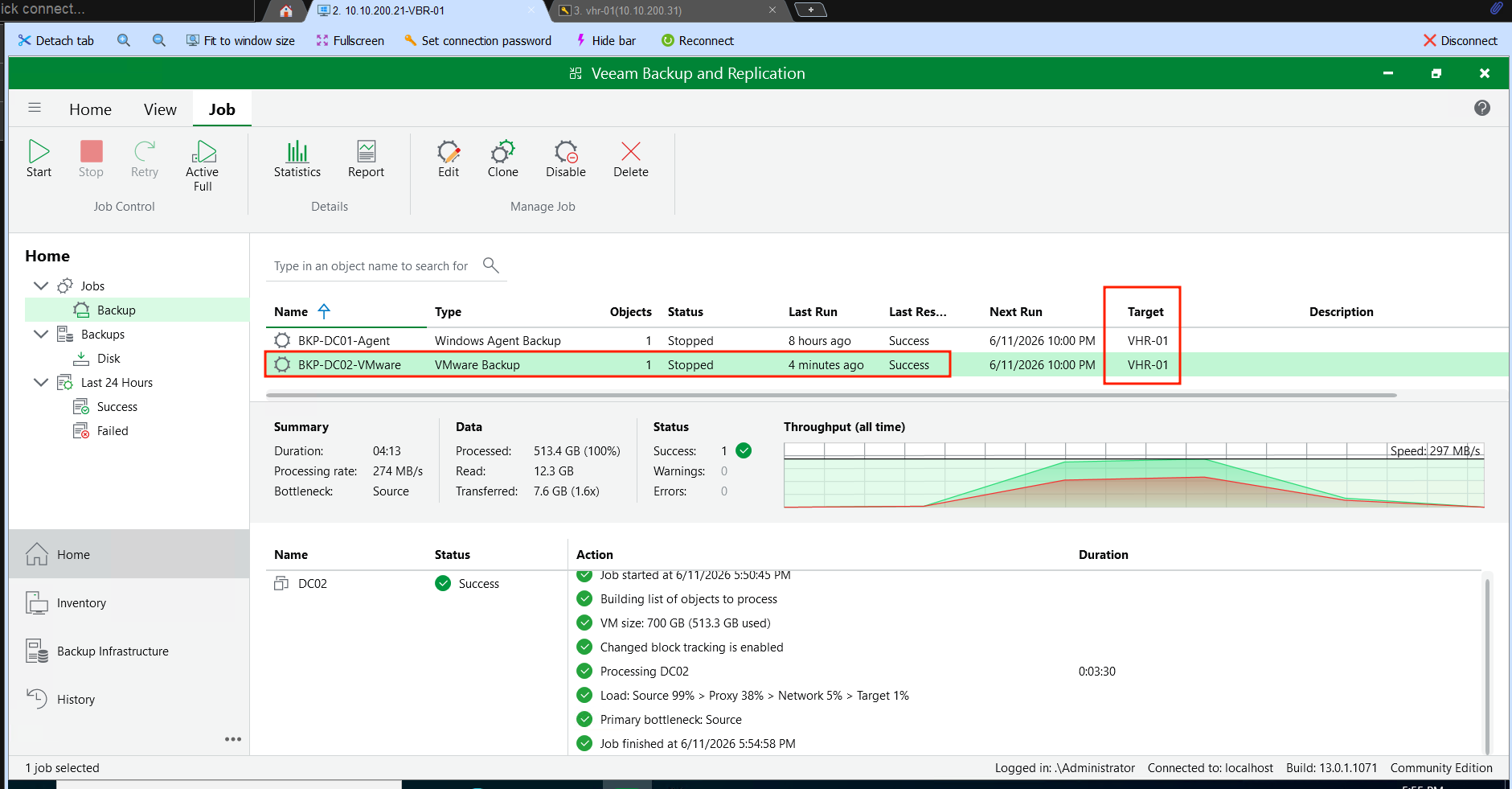Switch remote session to Fullscreen
1512x789 pixels.
(350, 40)
